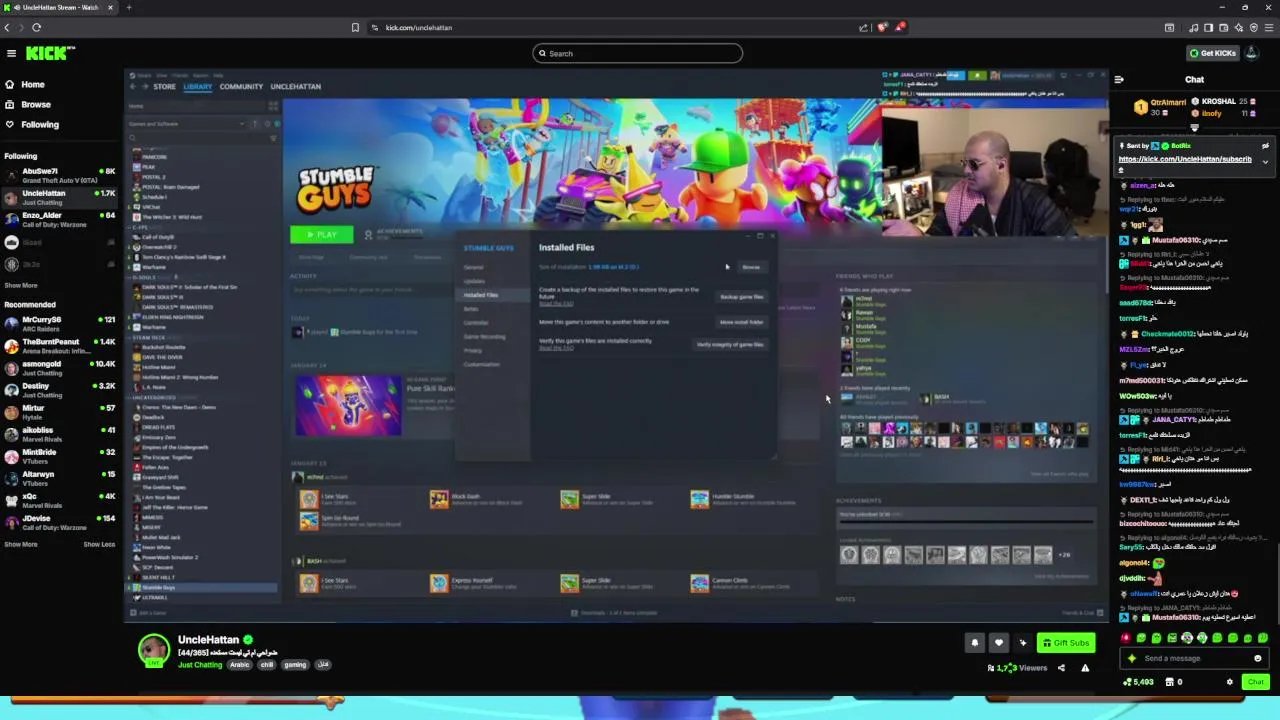
Task: Open a new browser tab
Action: point(128,8)
